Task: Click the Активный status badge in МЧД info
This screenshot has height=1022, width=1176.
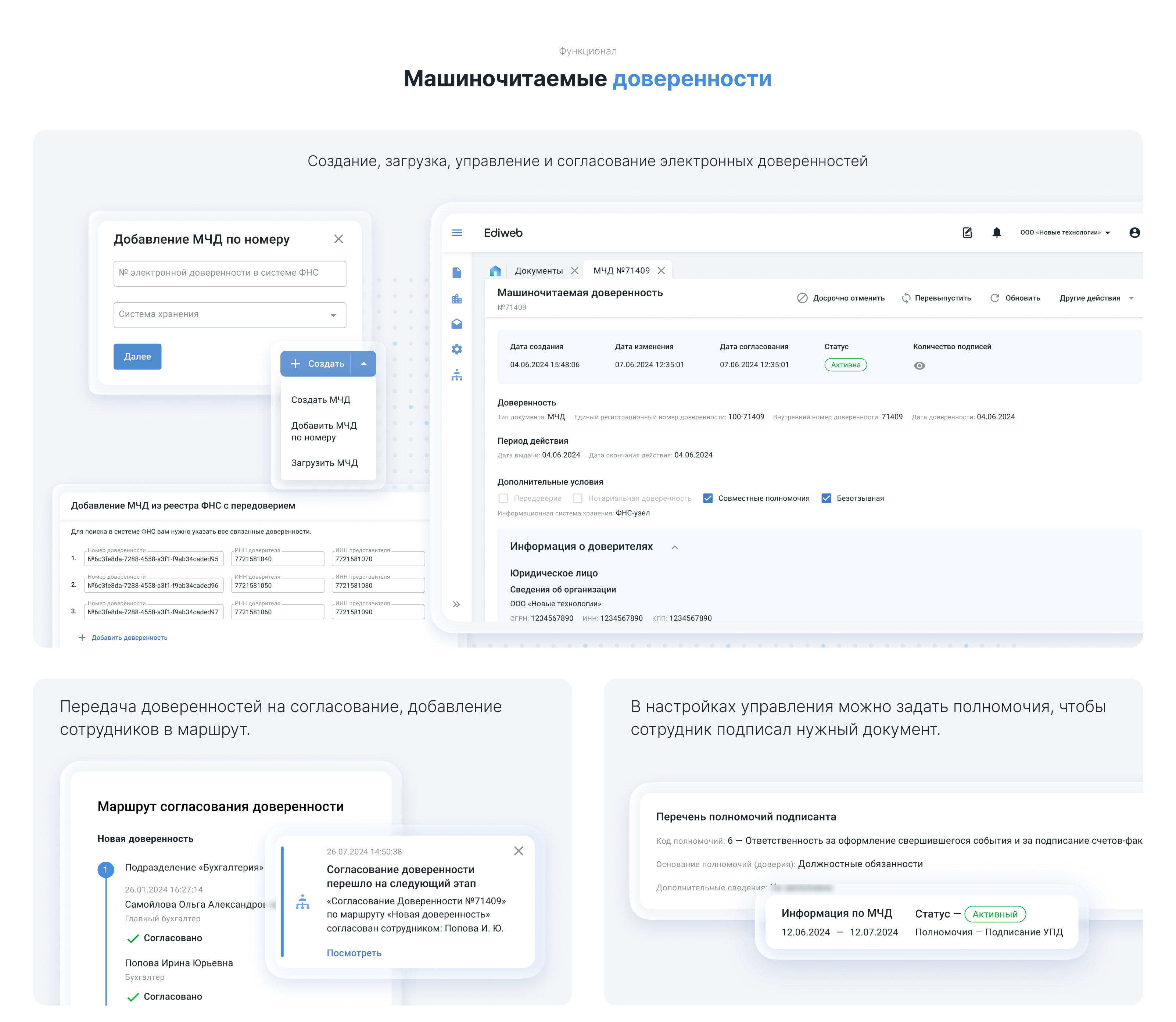Action: 995,914
